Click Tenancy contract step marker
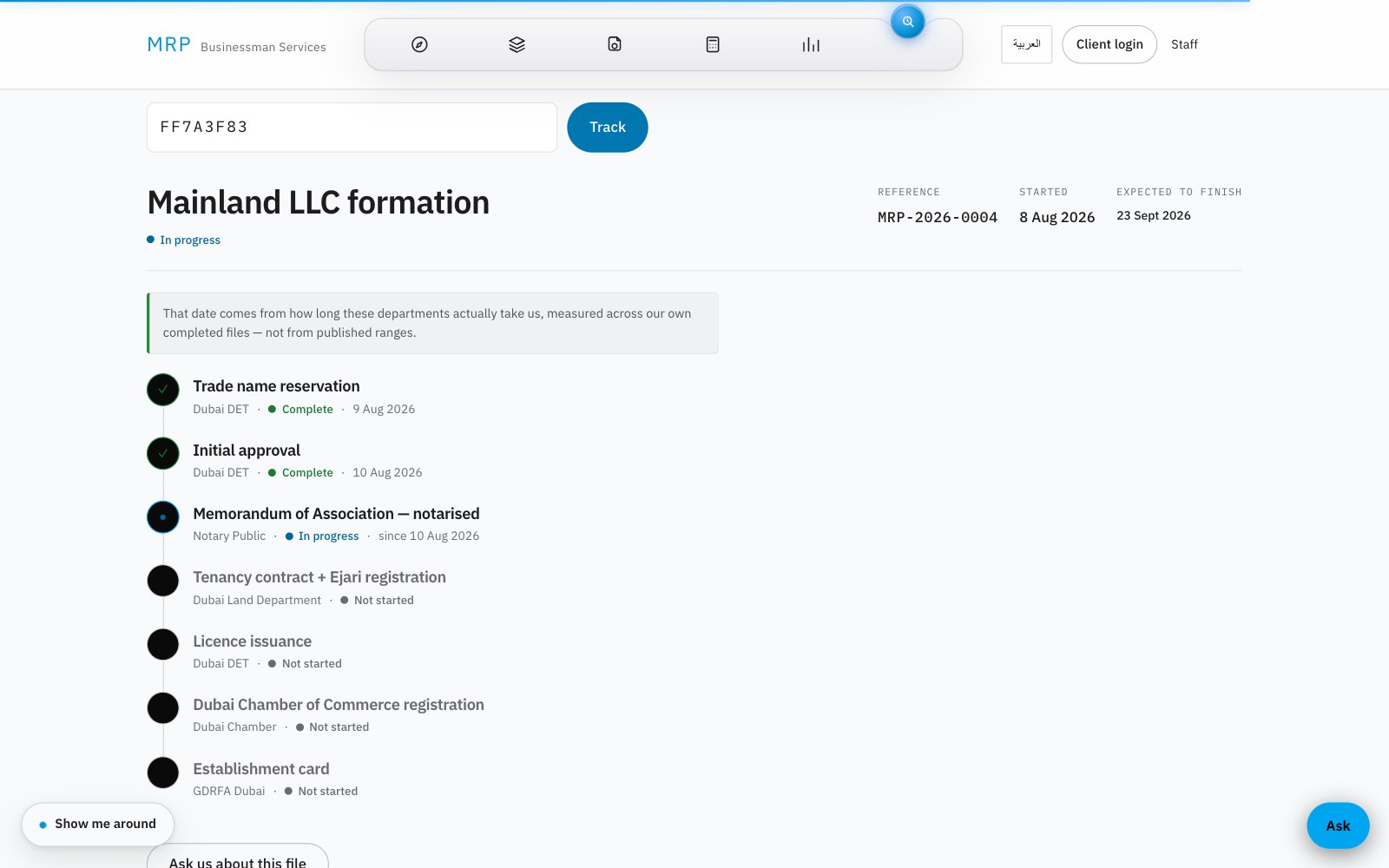The image size is (1389, 868). pos(163,581)
